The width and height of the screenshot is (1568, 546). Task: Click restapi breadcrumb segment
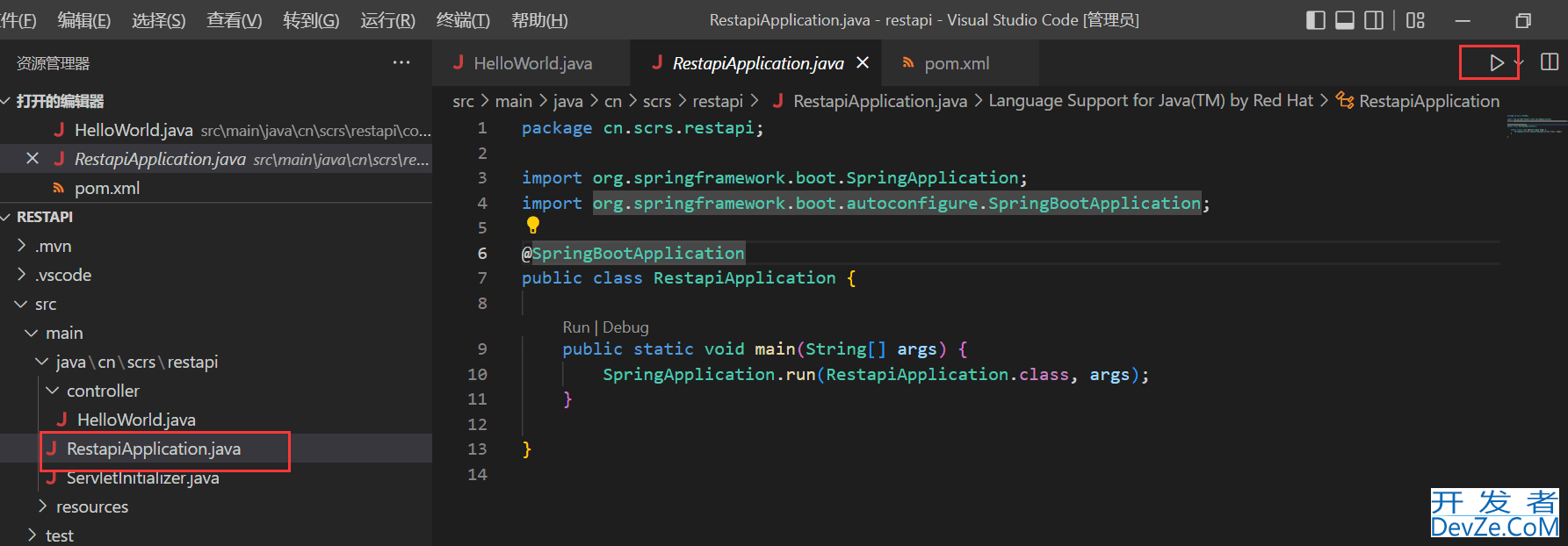[718, 101]
